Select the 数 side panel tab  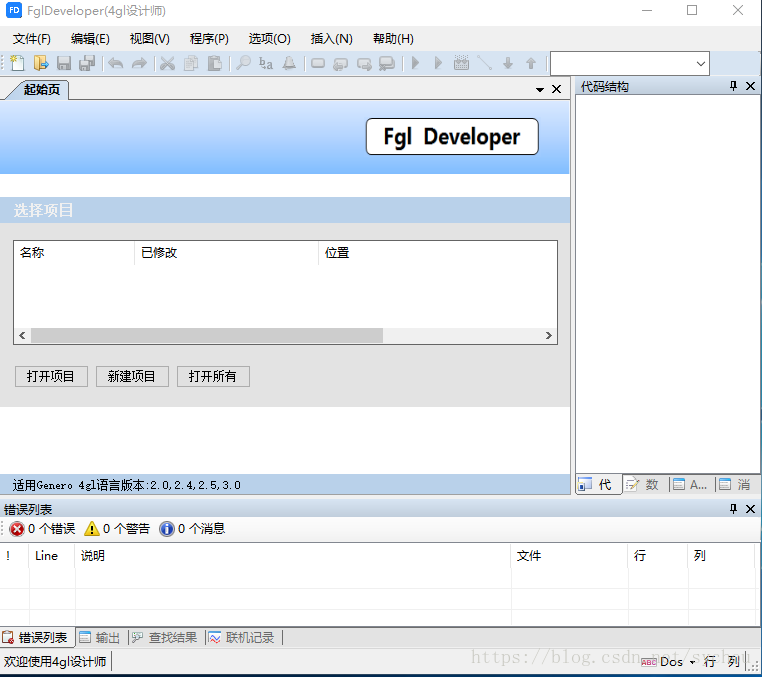click(x=645, y=485)
